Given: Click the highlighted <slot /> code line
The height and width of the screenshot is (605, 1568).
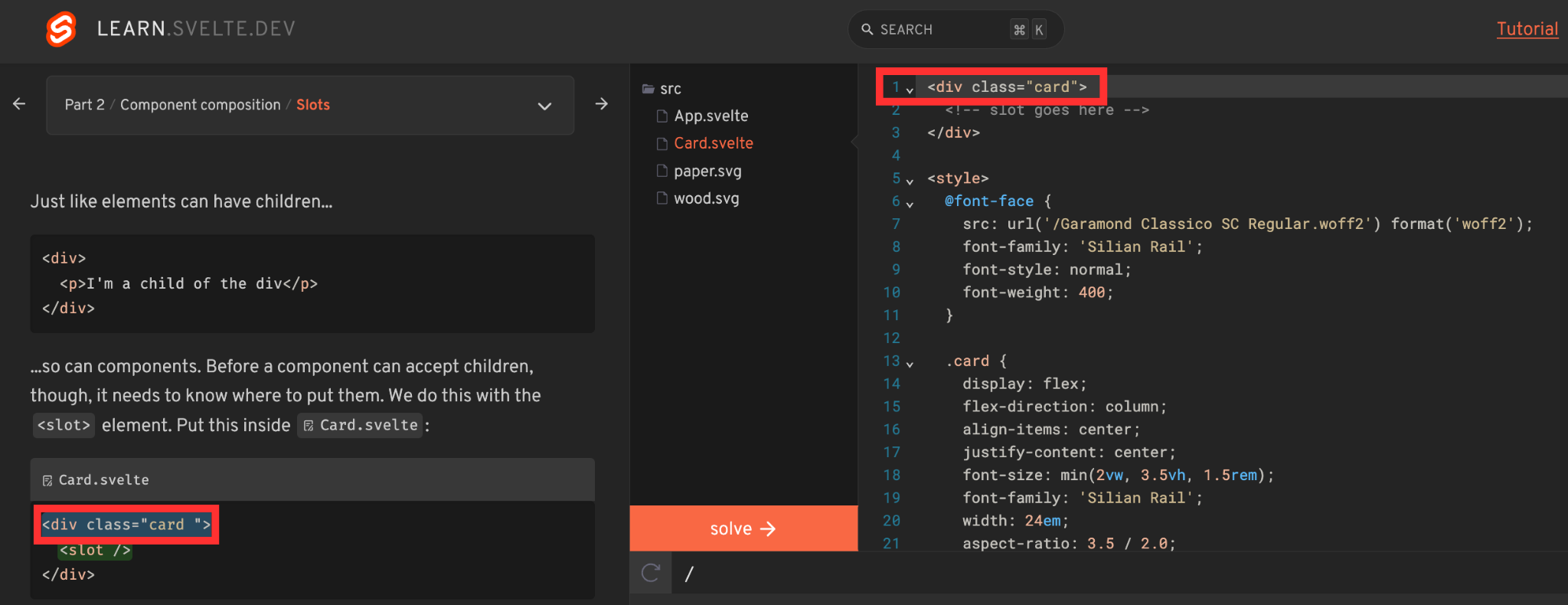Looking at the screenshot, I should (x=96, y=550).
